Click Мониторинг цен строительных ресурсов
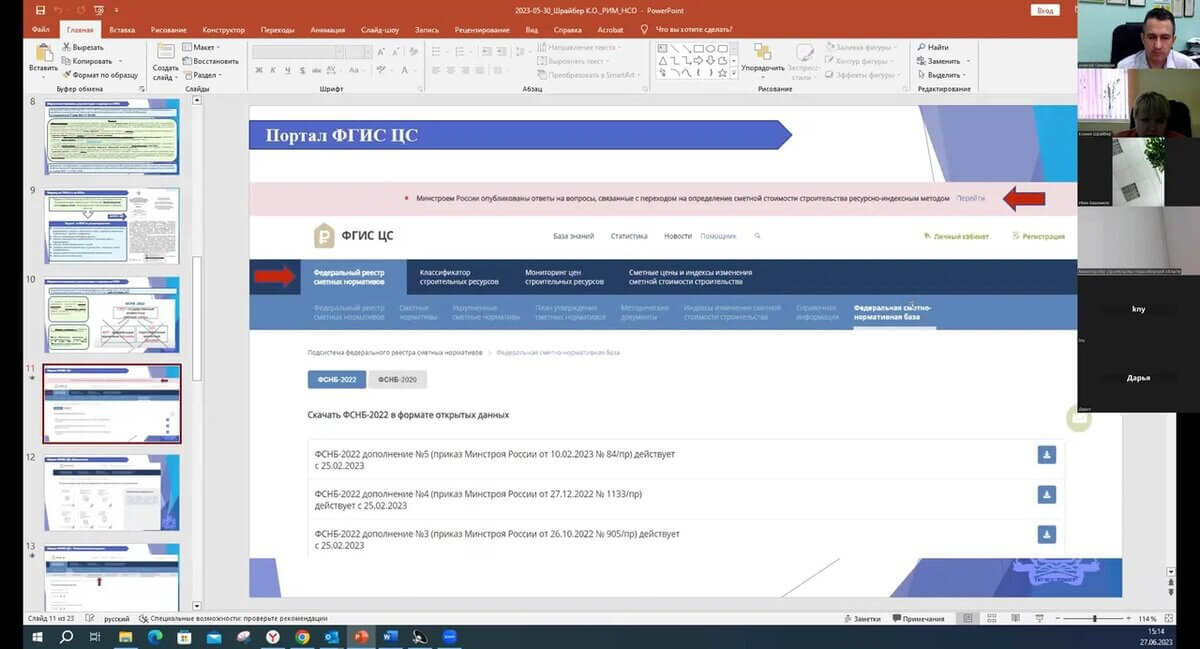1200x649 pixels. [x=564, y=277]
